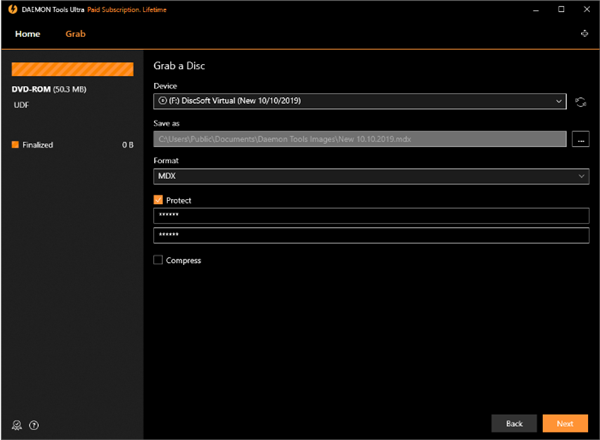
Task: Switch to the Home tab
Action: (x=28, y=34)
